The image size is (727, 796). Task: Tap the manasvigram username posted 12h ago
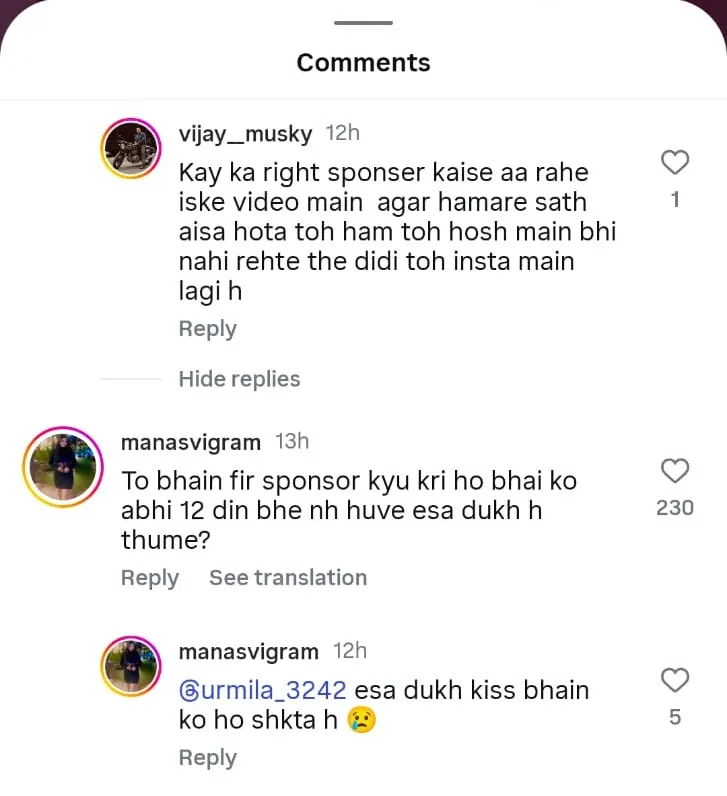pos(248,652)
